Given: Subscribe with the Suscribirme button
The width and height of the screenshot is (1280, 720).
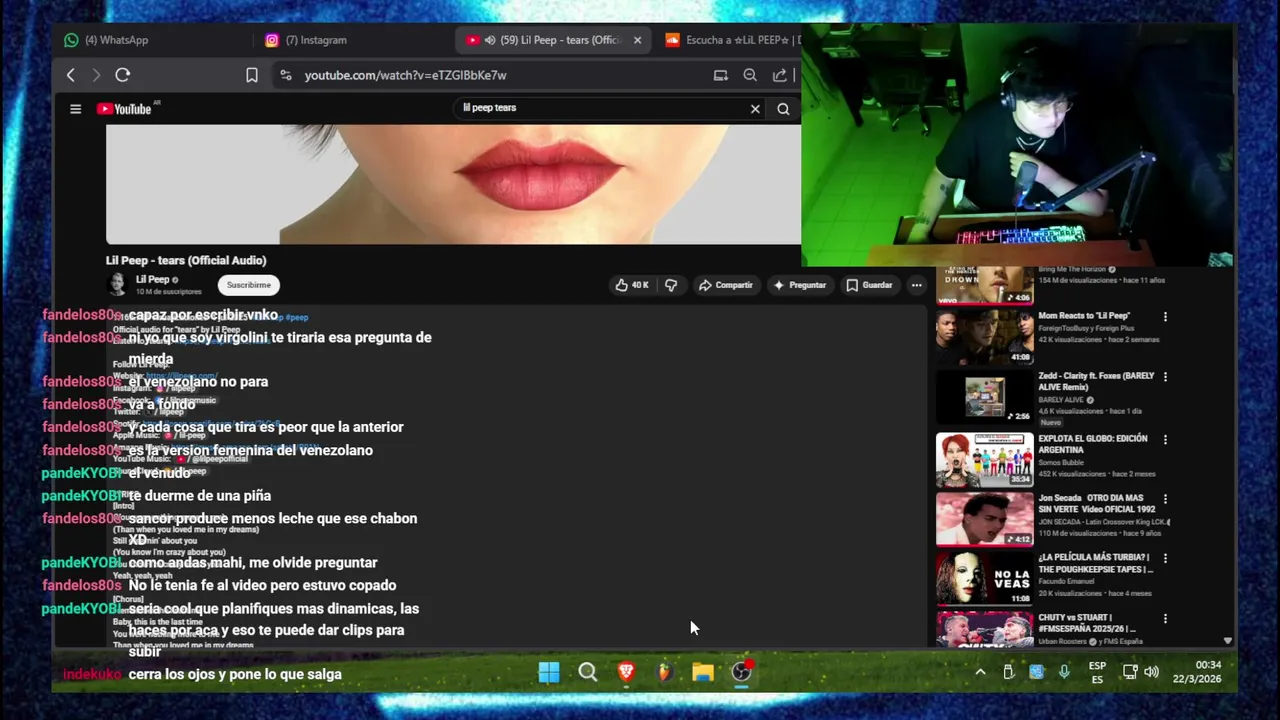Looking at the screenshot, I should (x=249, y=285).
